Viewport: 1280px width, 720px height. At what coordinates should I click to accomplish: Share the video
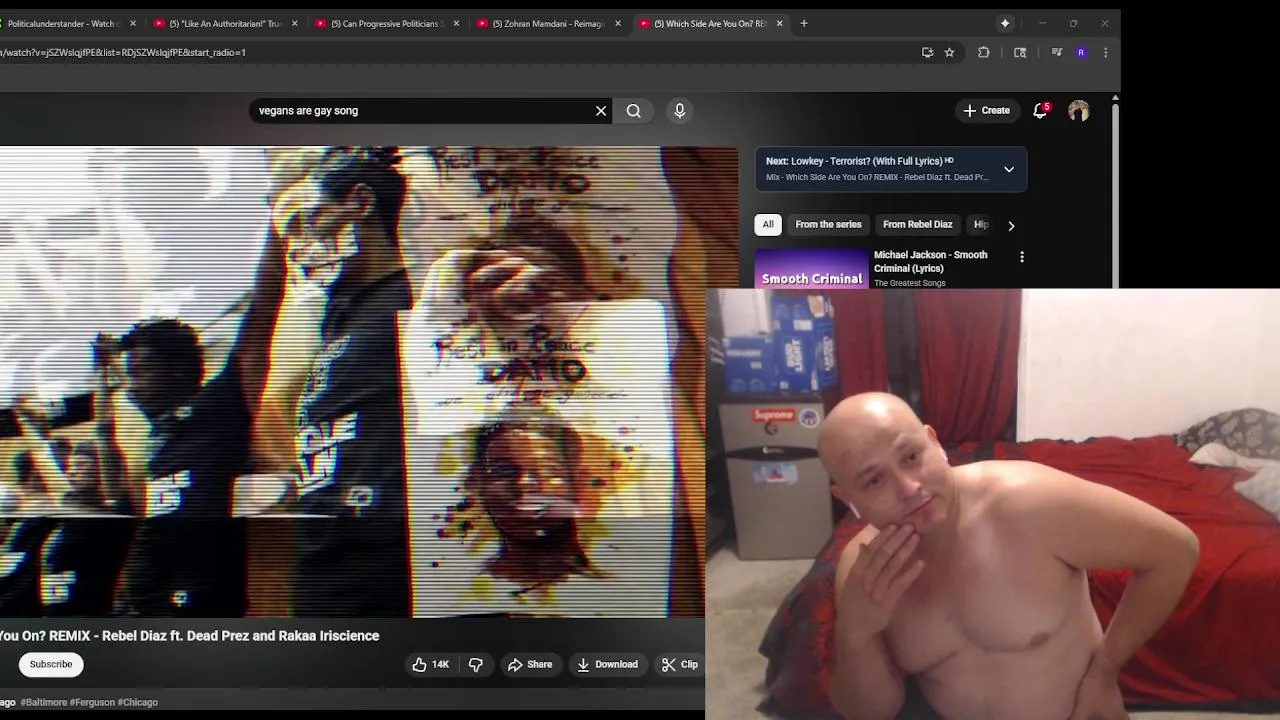coord(529,664)
